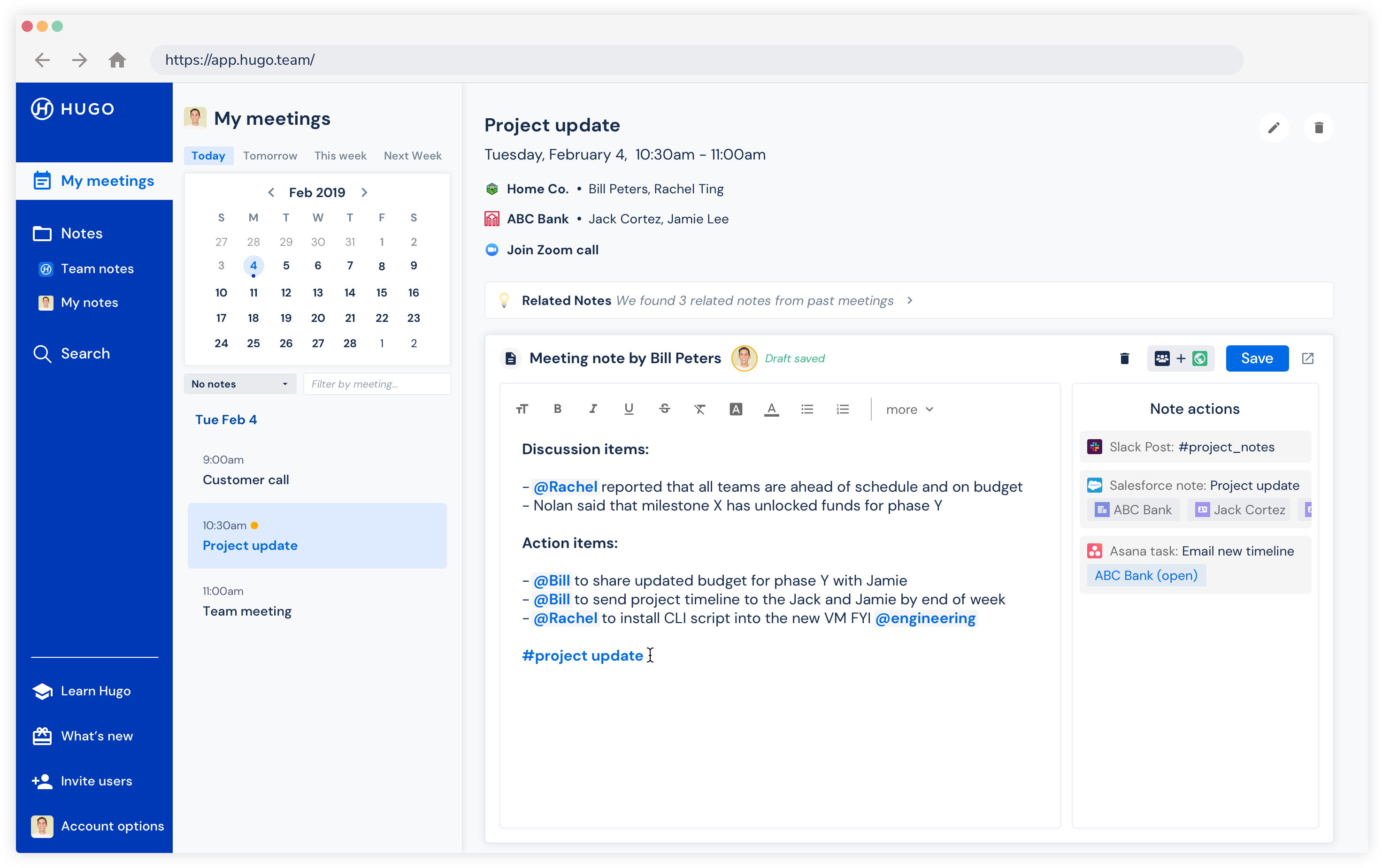Select the Today tab in meetings
The width and height of the screenshot is (1382, 868).
point(209,156)
